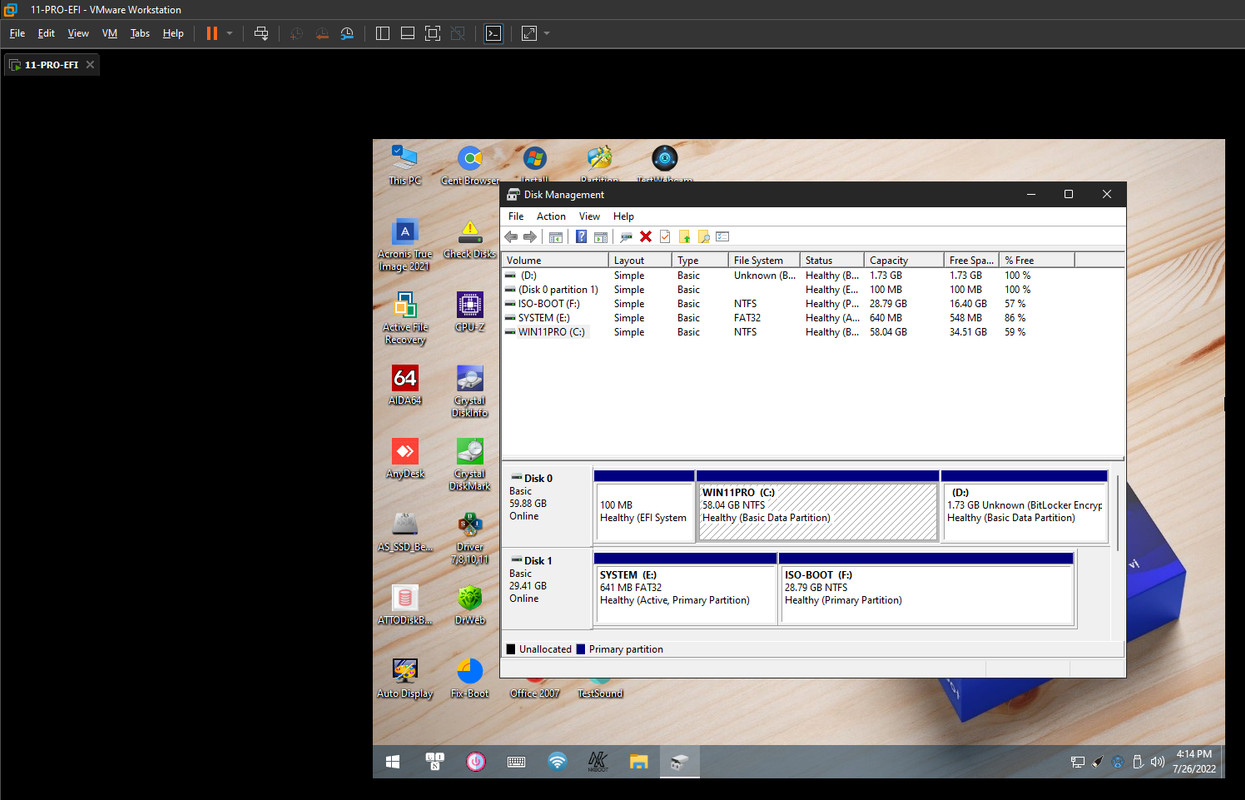The width and height of the screenshot is (1245, 800).
Task: Open the VM menu
Action: pos(110,33)
